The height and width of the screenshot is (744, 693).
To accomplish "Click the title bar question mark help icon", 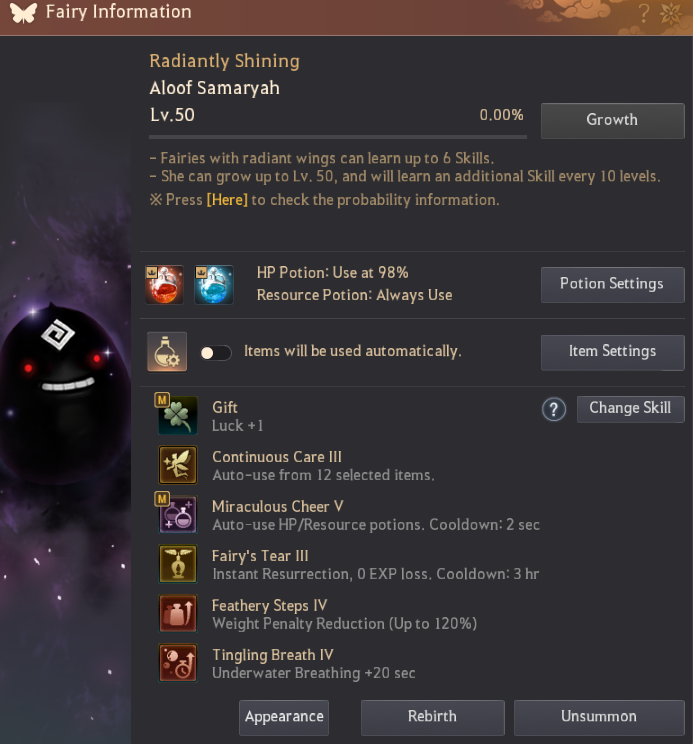I will (644, 13).
